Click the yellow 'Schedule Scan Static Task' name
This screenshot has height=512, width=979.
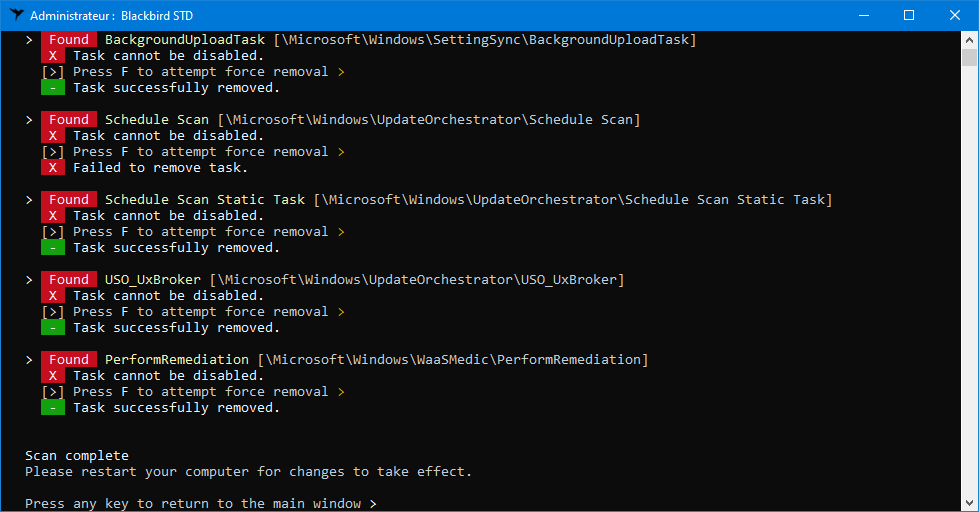tap(205, 199)
